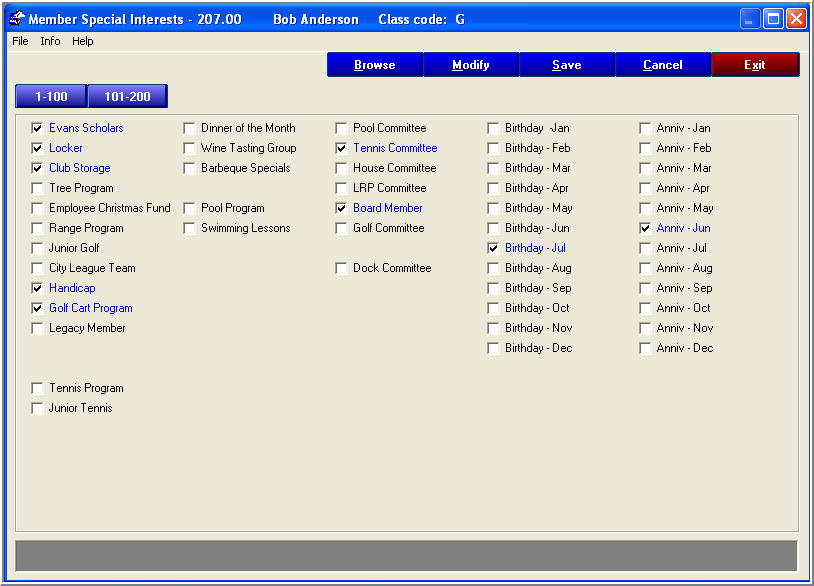The width and height of the screenshot is (814, 586).
Task: Open the Info menu
Action: tap(50, 41)
